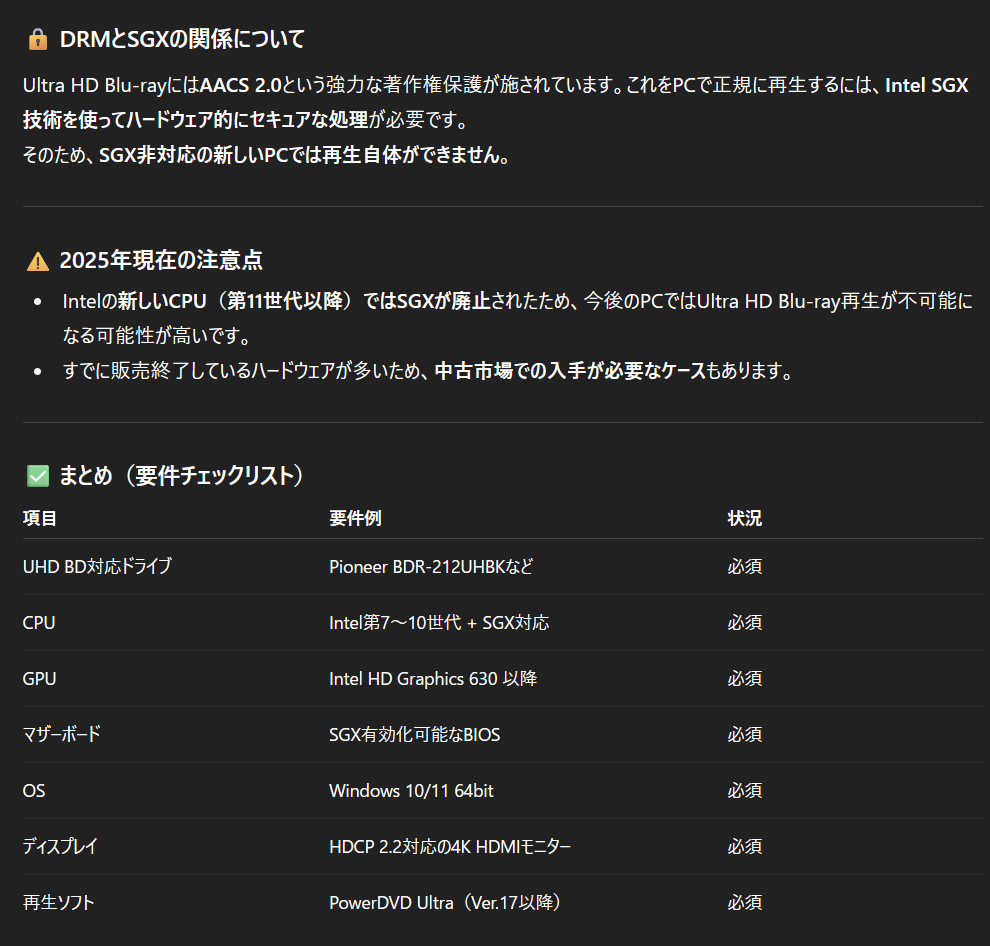Viewport: 990px width, 946px height.
Task: Click the table header 項目
Action: coord(40,518)
